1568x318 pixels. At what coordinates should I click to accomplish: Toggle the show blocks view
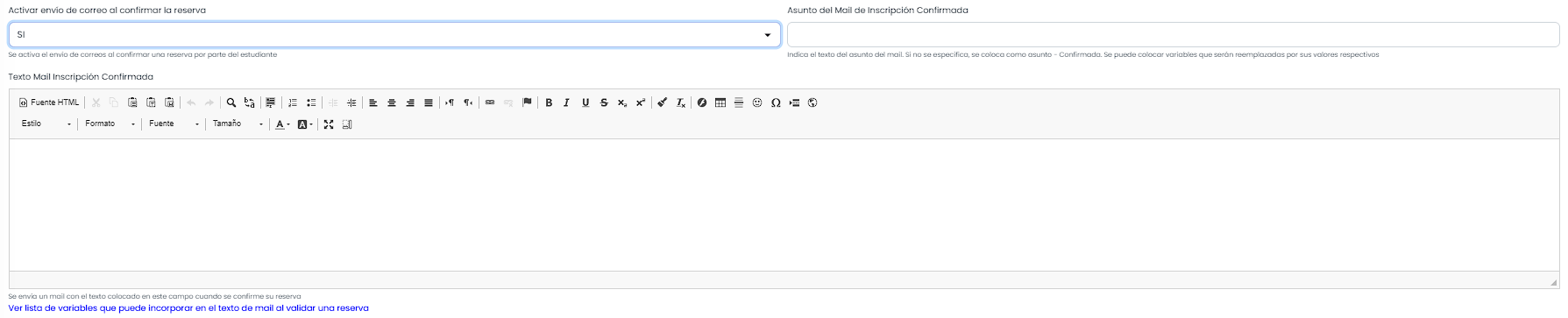coord(347,124)
